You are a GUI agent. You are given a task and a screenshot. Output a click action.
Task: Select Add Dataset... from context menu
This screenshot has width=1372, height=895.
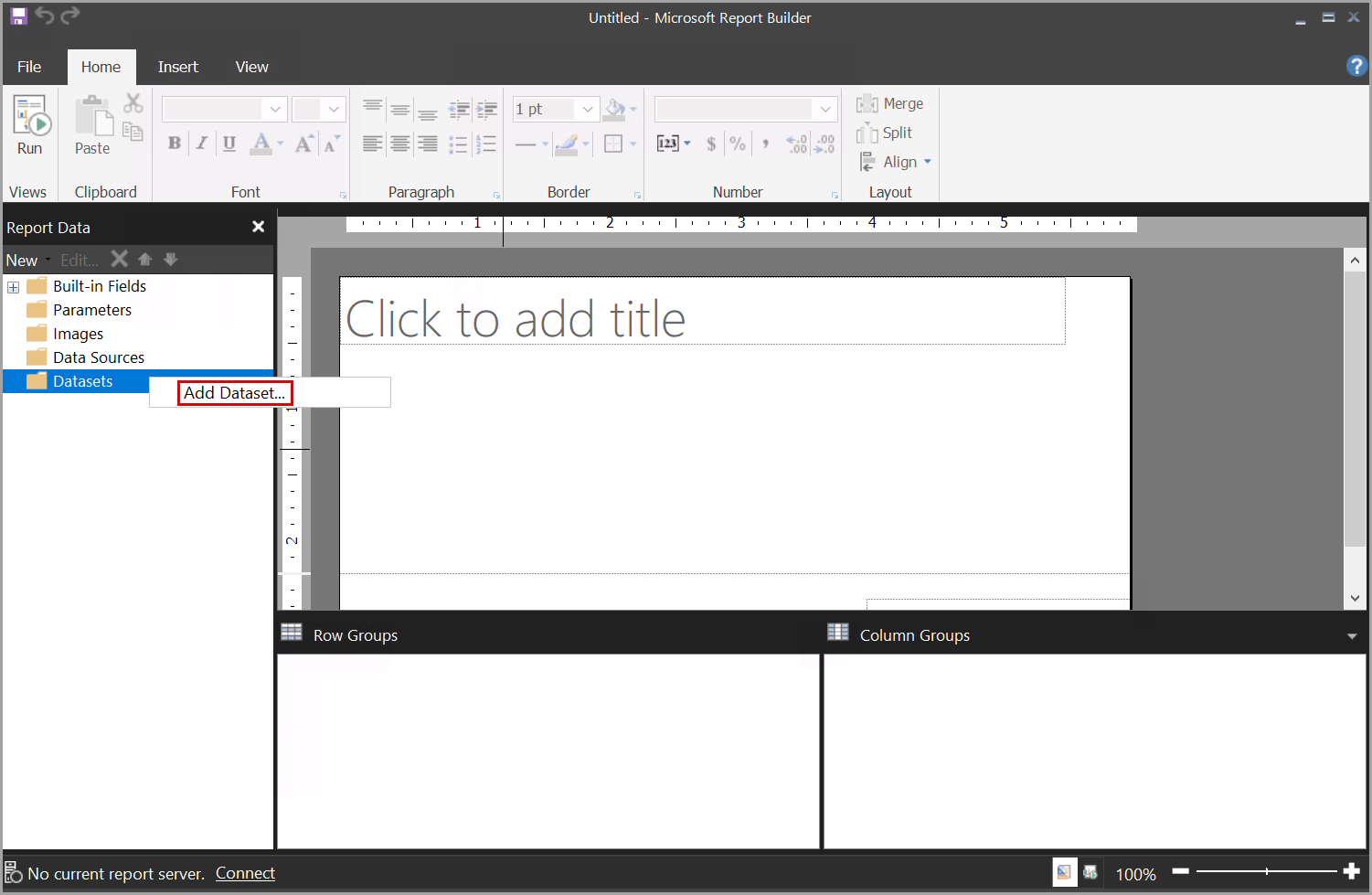coord(234,393)
